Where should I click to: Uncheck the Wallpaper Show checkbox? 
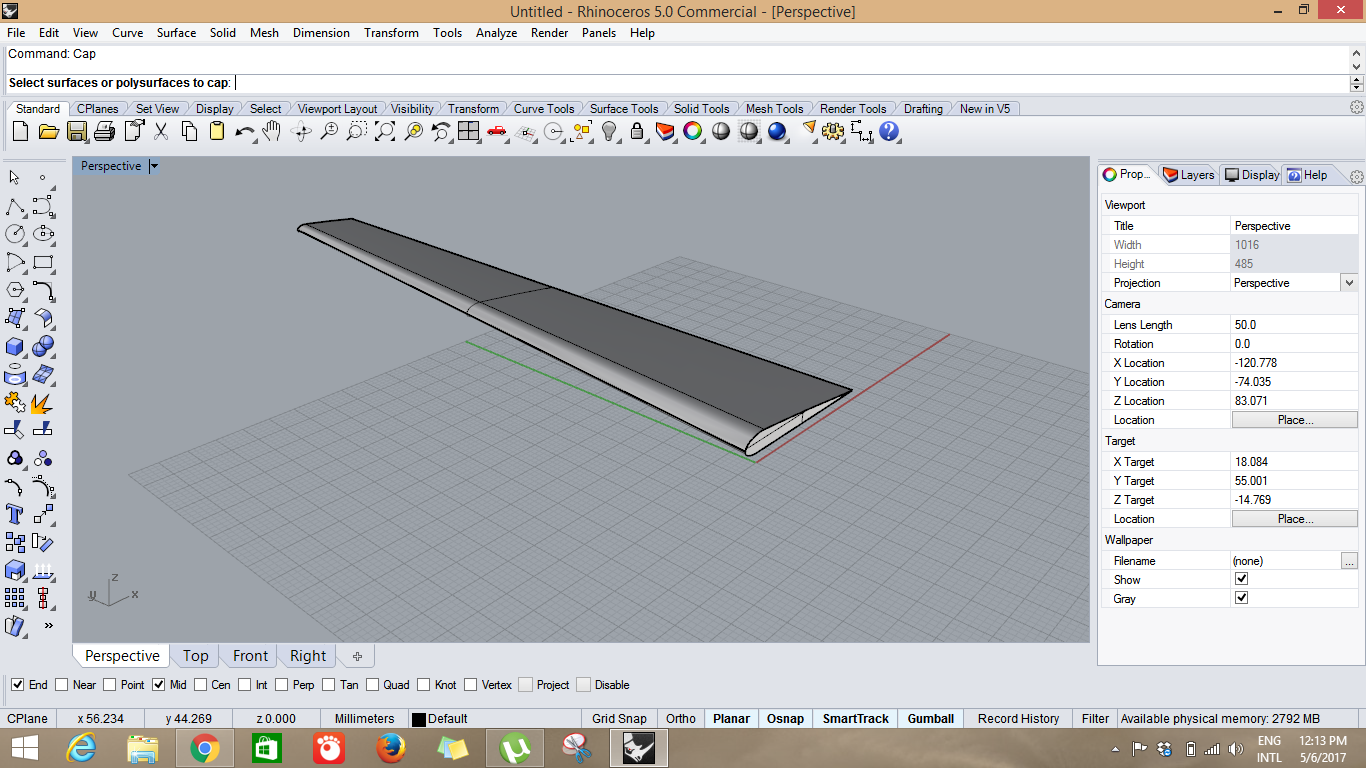click(x=1242, y=579)
